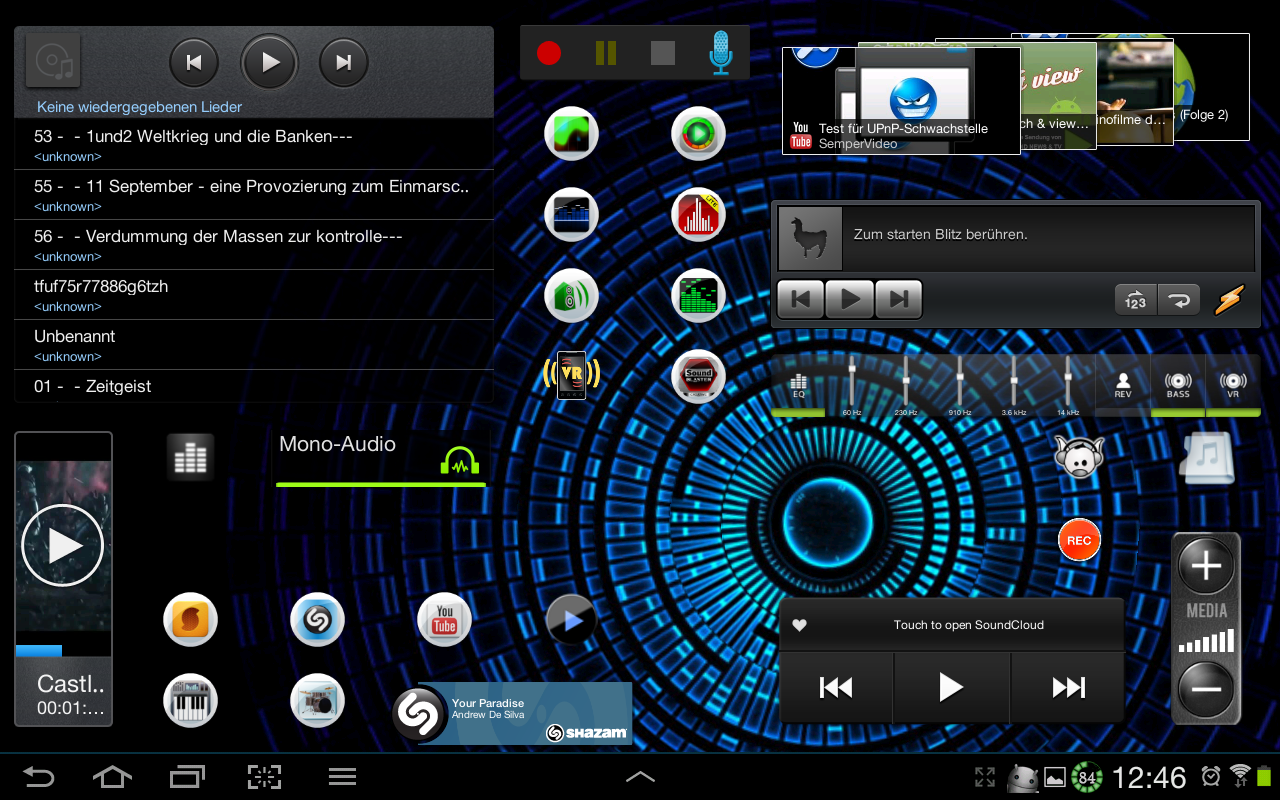Open the drum kit app icon
Viewport: 1280px width, 800px height.
point(317,701)
